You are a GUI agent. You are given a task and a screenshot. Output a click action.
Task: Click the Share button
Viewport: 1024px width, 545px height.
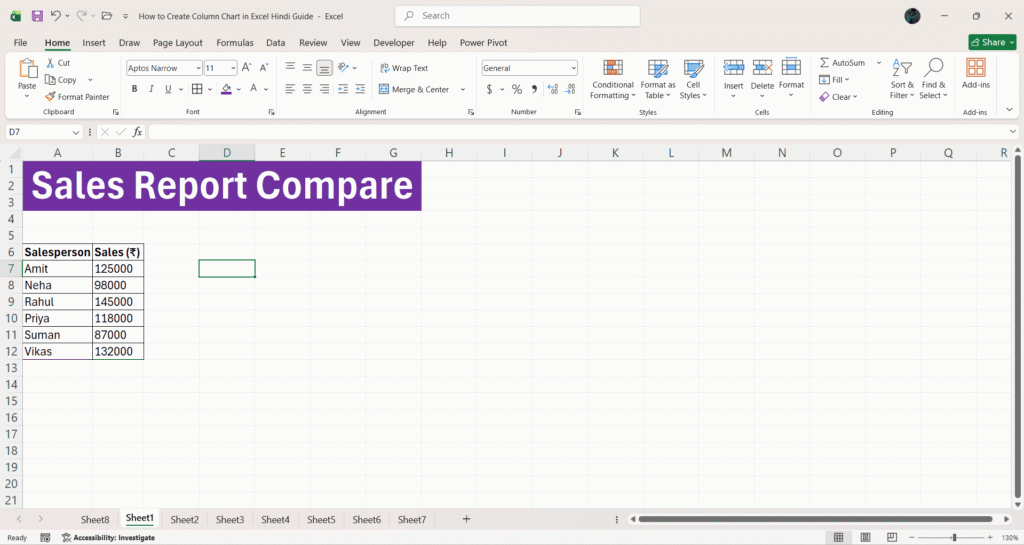click(x=992, y=42)
